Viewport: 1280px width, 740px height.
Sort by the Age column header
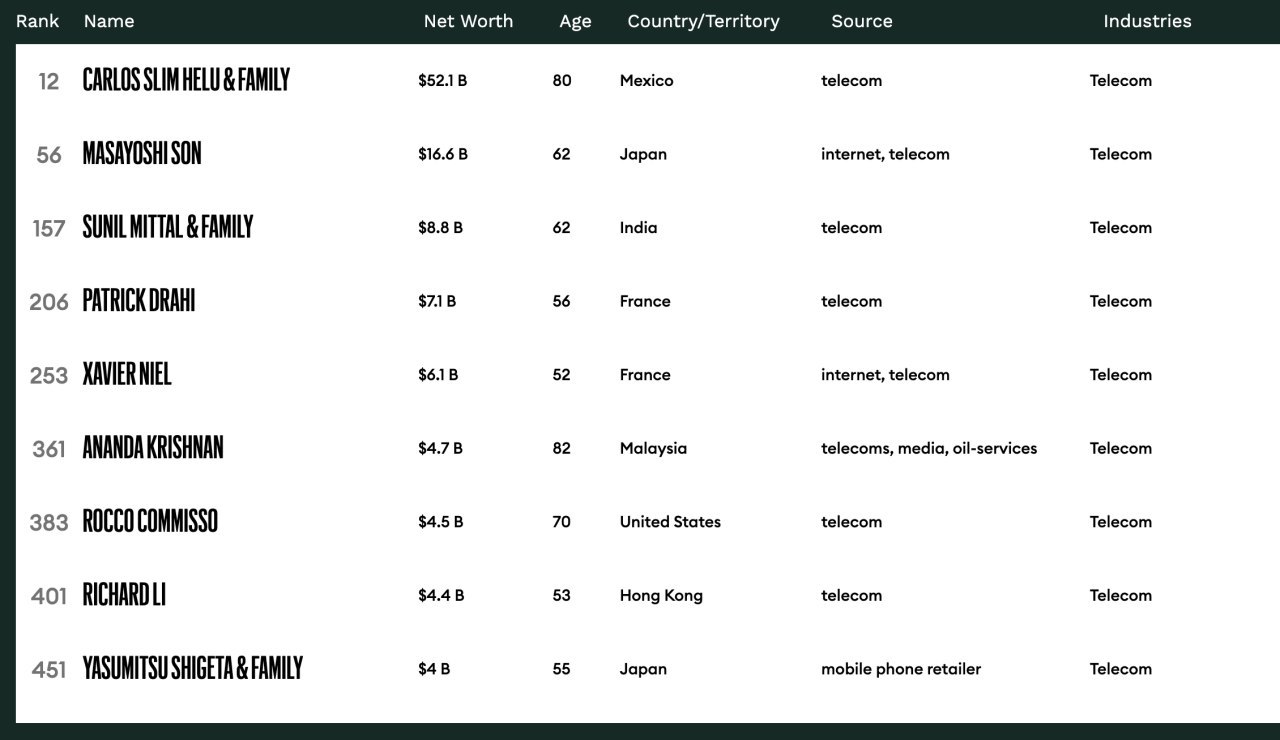[575, 21]
